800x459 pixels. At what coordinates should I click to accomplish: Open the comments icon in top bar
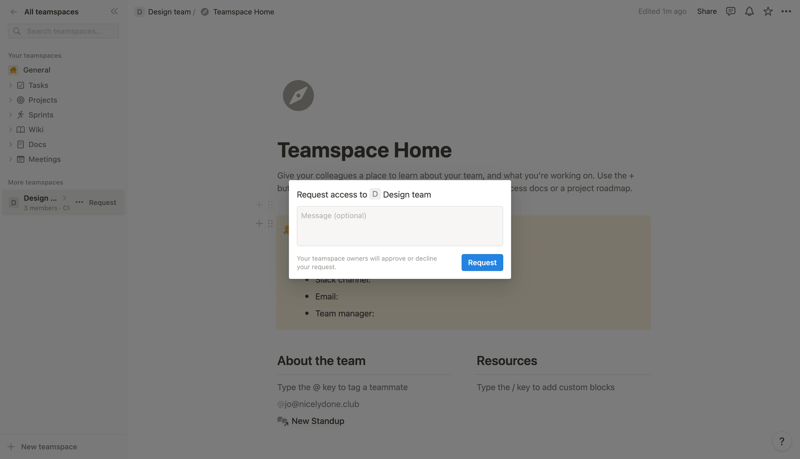731,11
